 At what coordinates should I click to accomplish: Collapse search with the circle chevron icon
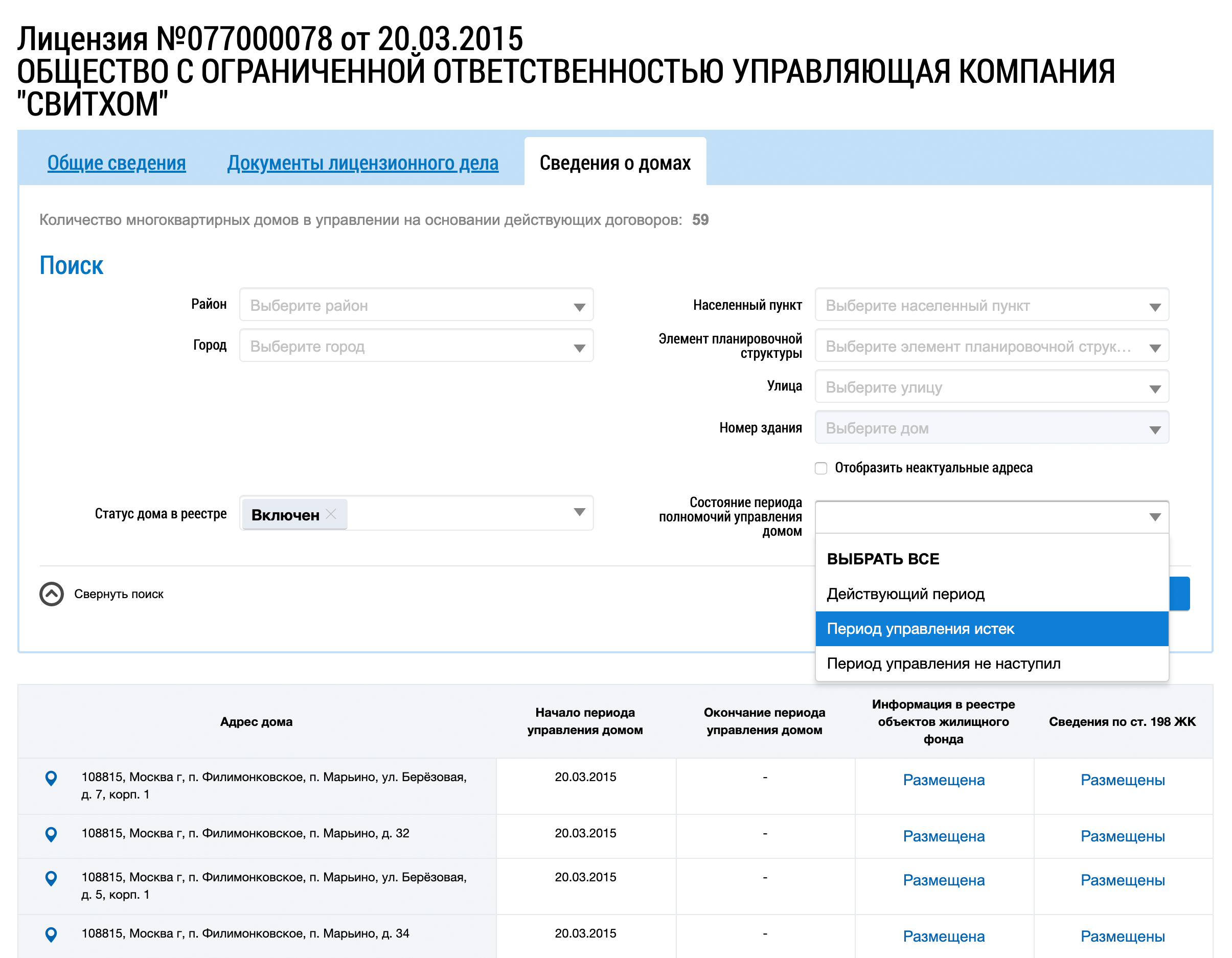[51, 594]
